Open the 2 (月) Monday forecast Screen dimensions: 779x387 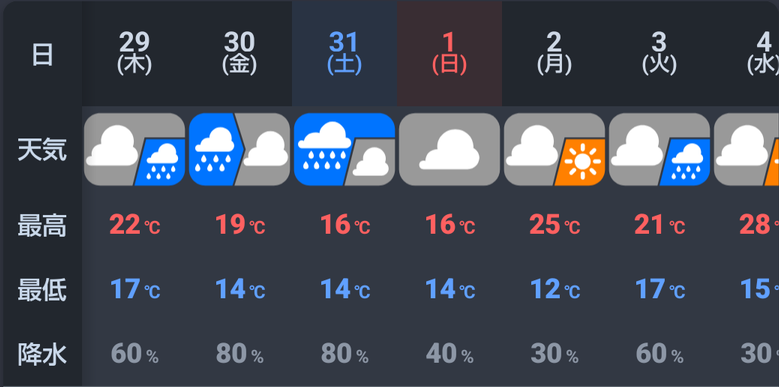[x=554, y=54]
